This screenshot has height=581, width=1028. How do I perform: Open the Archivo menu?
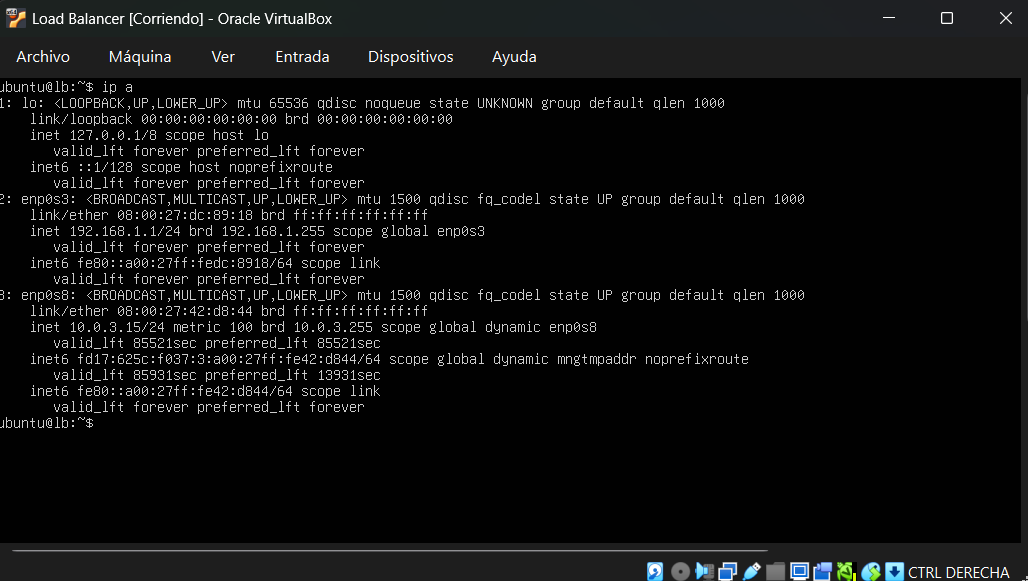pyautogui.click(x=43, y=57)
